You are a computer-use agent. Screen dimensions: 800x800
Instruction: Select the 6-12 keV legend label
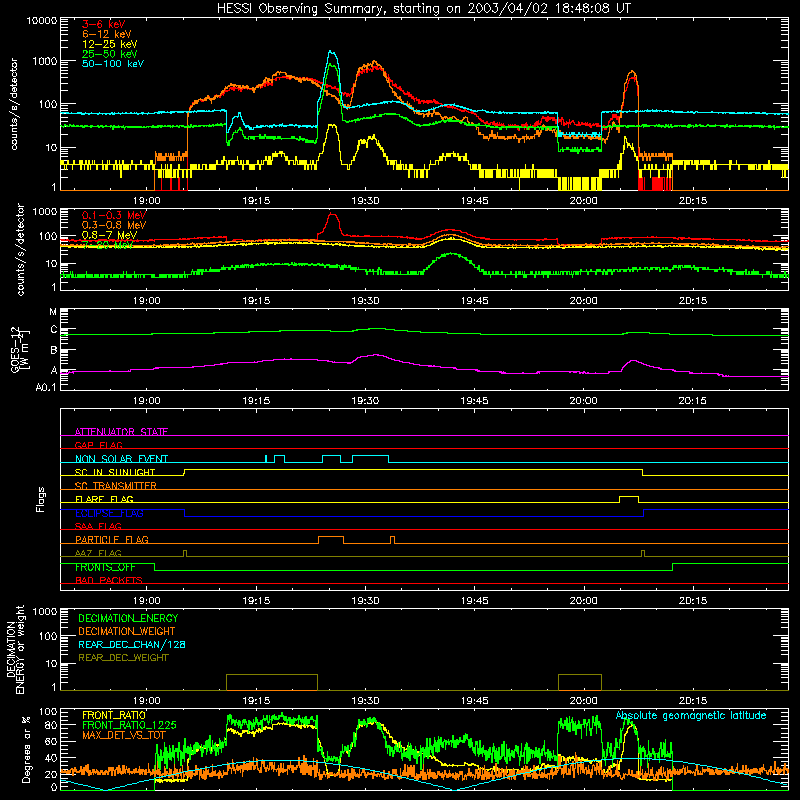[x=107, y=34]
